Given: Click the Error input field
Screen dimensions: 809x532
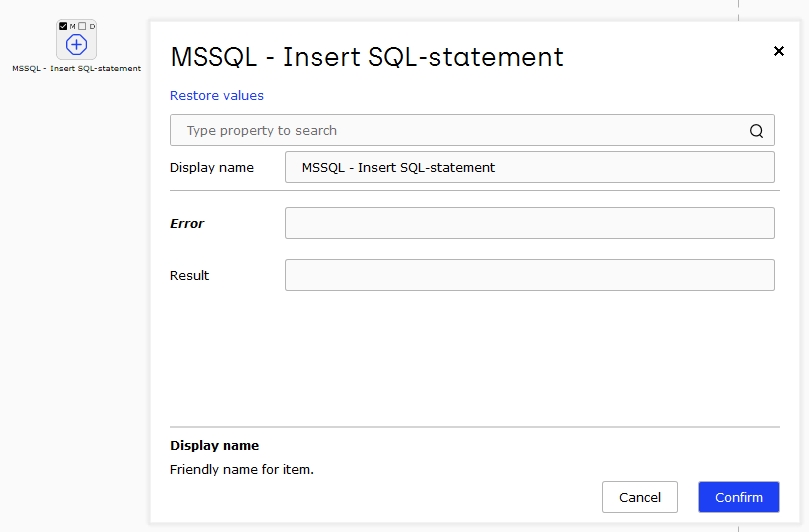Looking at the screenshot, I should [x=530, y=223].
